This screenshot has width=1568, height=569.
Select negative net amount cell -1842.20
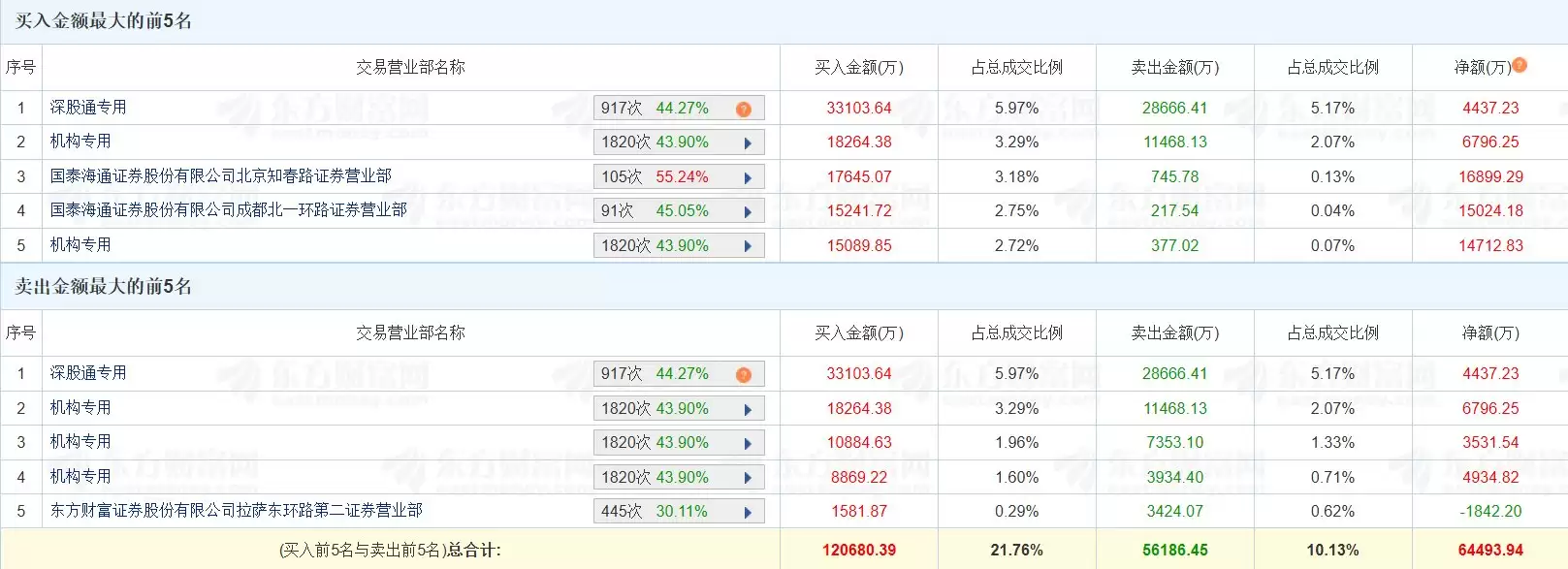pyautogui.click(x=1490, y=511)
